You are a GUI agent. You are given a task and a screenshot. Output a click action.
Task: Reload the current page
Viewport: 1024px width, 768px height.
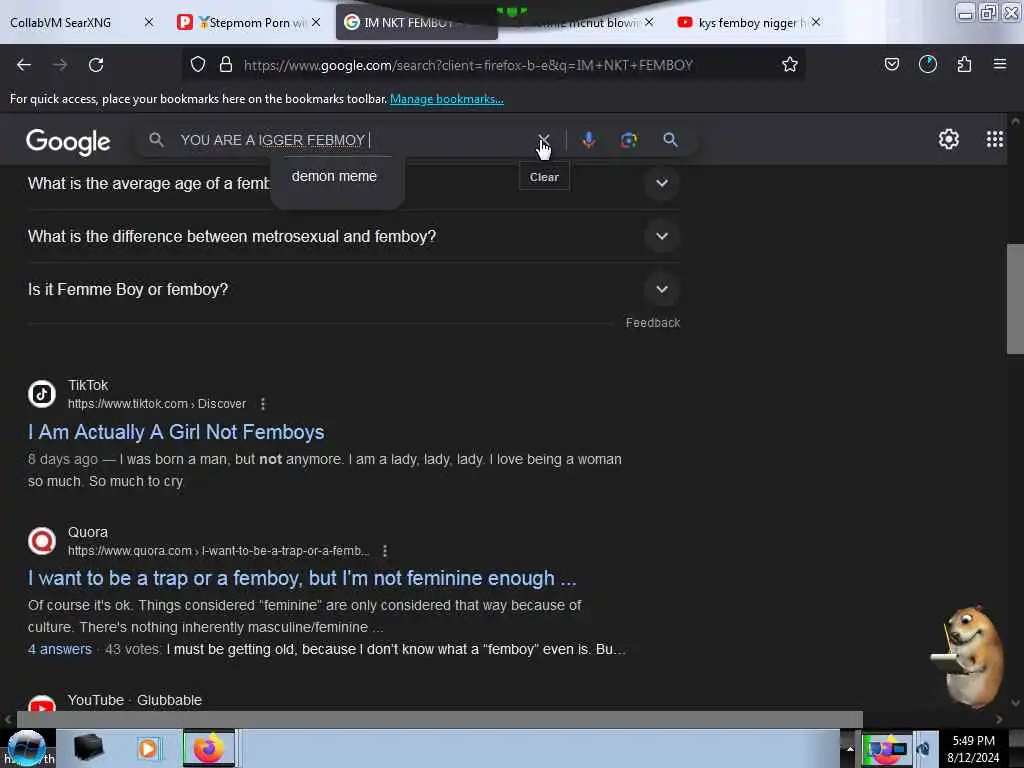click(x=96, y=65)
